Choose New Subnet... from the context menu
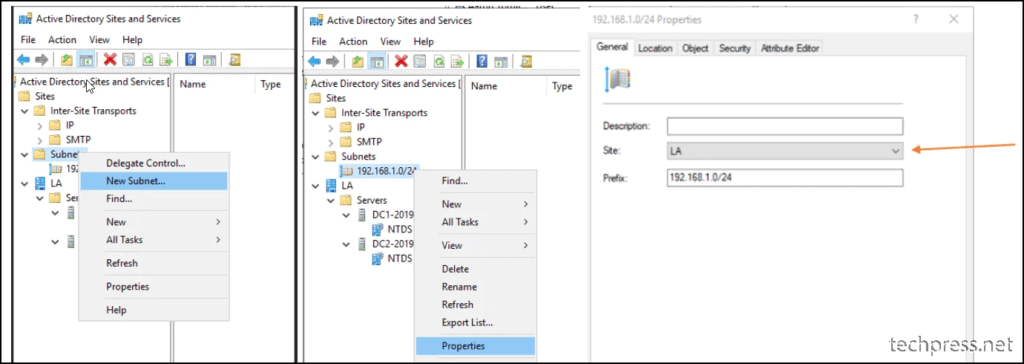The width and height of the screenshot is (1024, 364). coord(153,181)
